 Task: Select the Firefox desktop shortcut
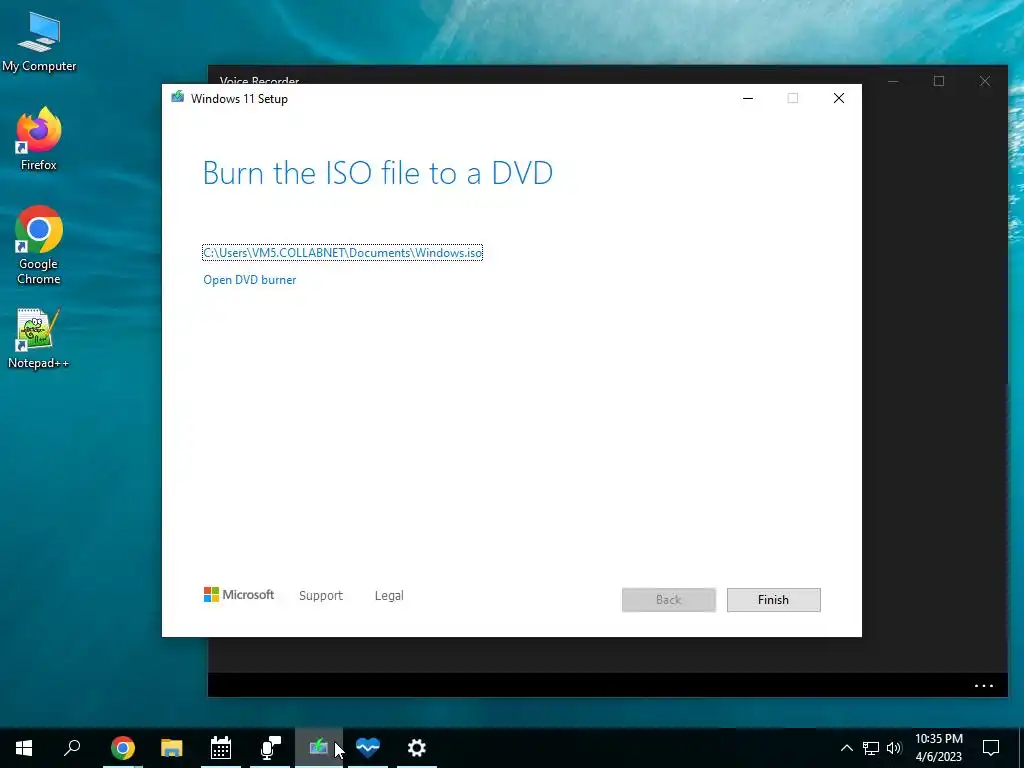(39, 139)
